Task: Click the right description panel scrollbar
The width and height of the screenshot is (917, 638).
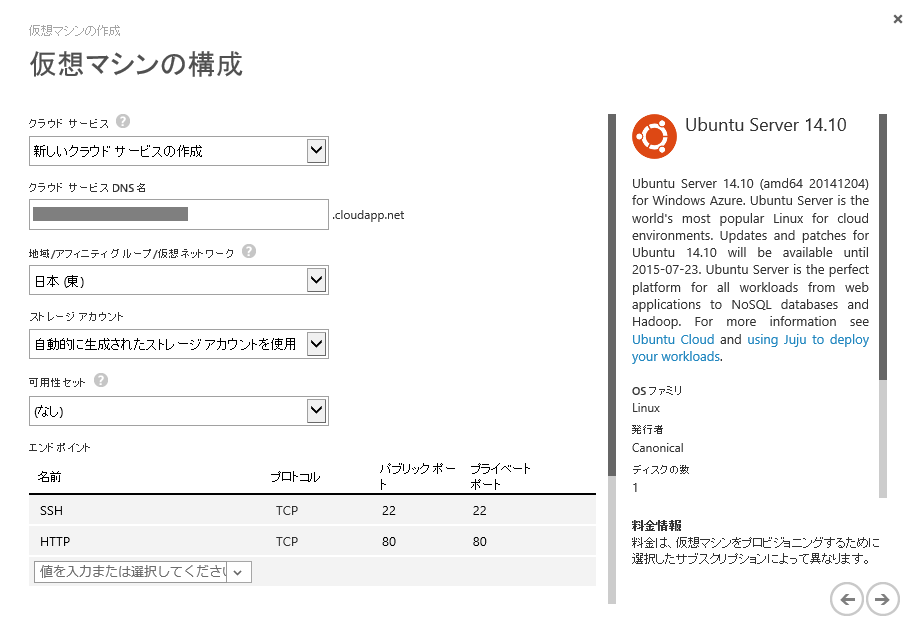Action: pyautogui.click(x=883, y=300)
